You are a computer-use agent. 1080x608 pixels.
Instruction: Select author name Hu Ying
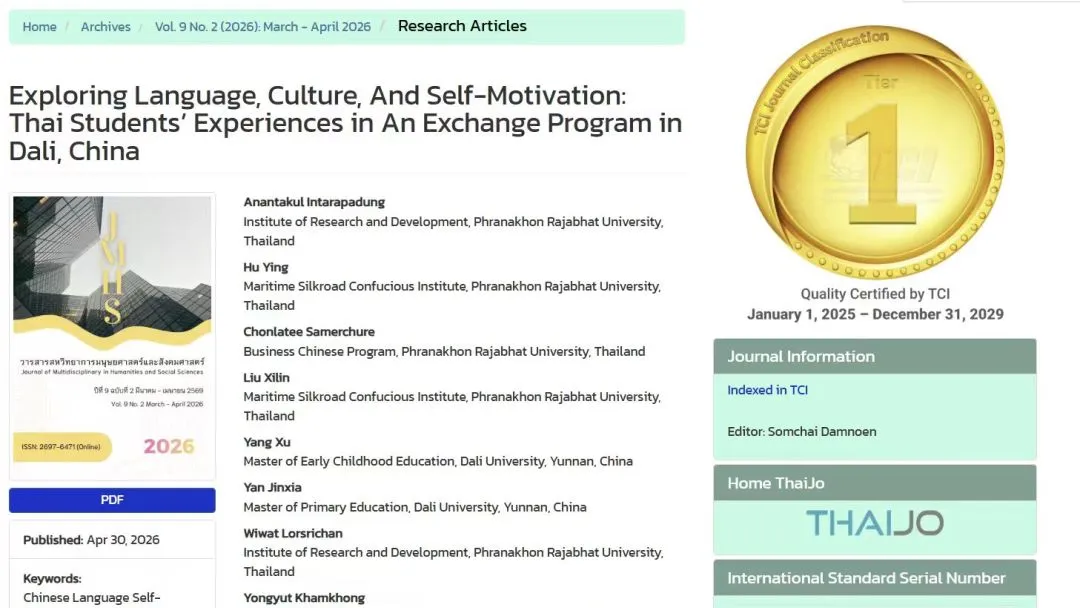click(266, 267)
